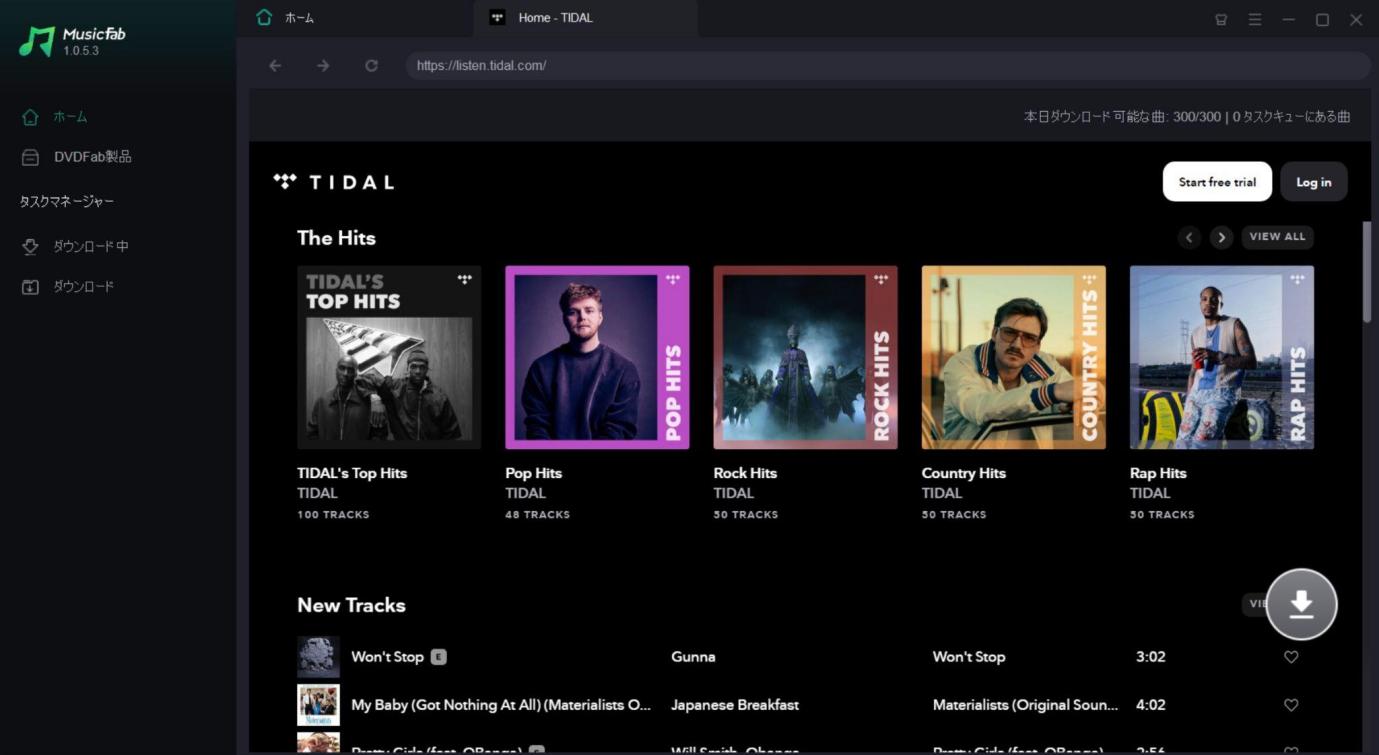The width and height of the screenshot is (1379, 755).
Task: Open Rock Hits playlist cover
Action: coord(805,357)
